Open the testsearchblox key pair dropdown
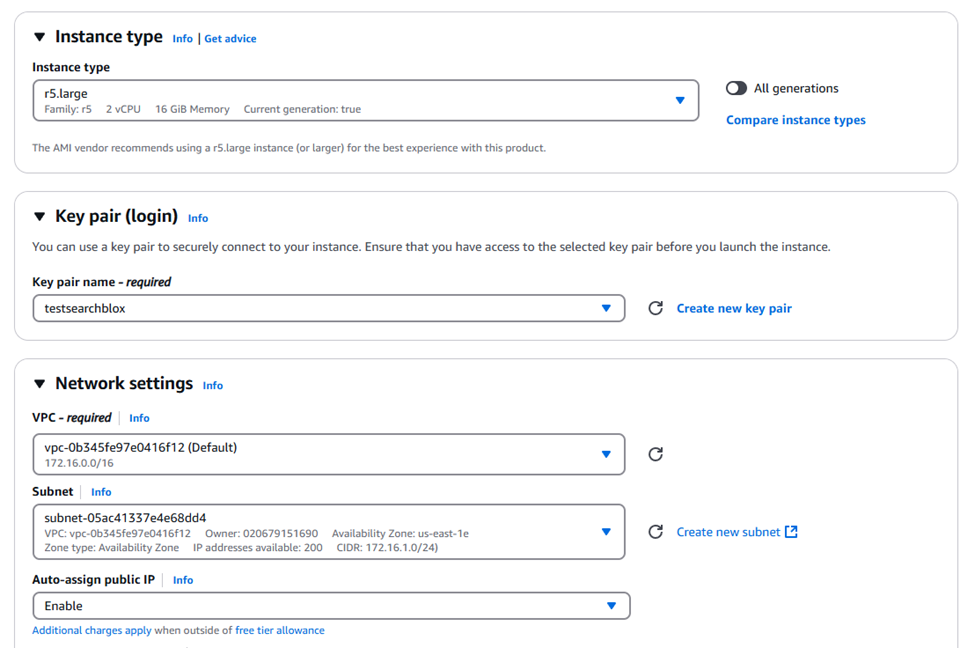 click(x=606, y=308)
